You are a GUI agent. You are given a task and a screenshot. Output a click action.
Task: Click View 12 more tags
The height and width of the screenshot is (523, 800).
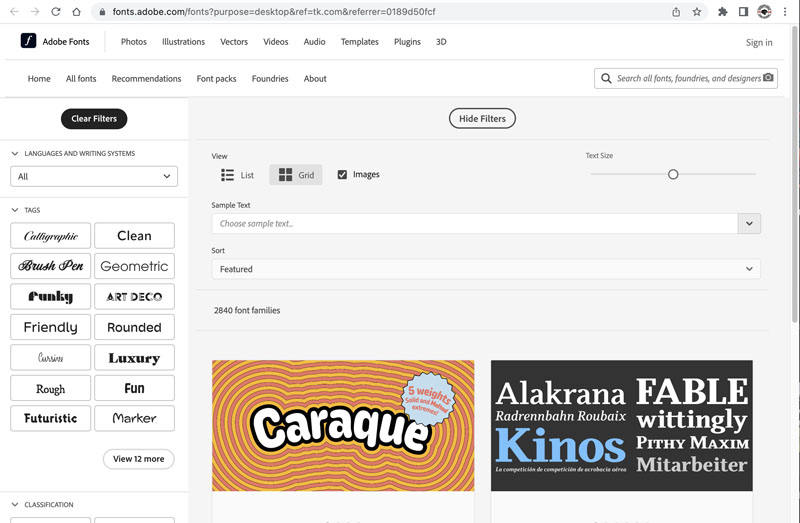coord(139,459)
